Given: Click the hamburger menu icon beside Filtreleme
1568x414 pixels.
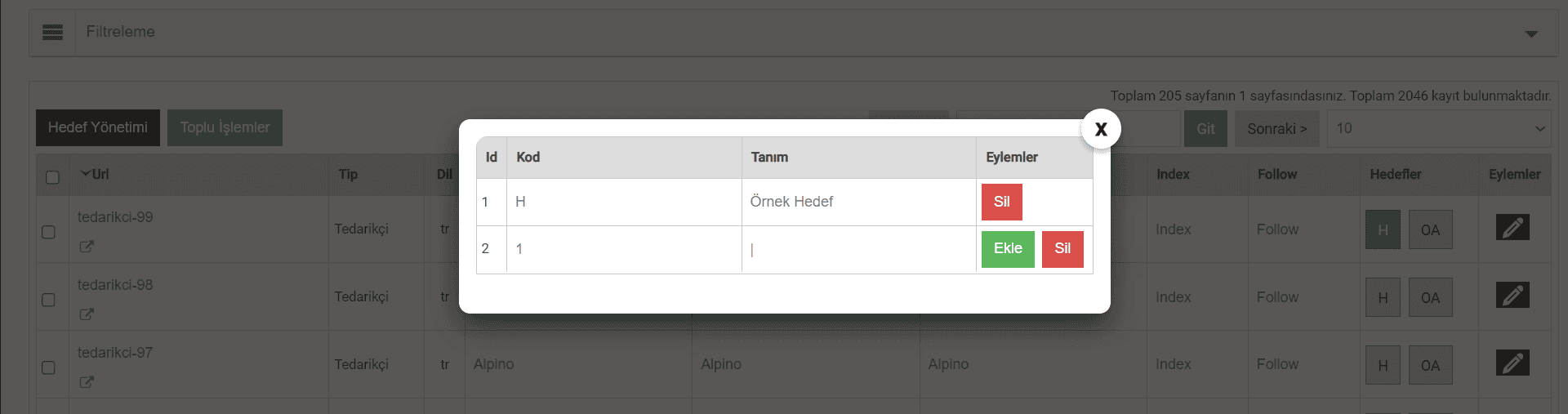Looking at the screenshot, I should 52,32.
